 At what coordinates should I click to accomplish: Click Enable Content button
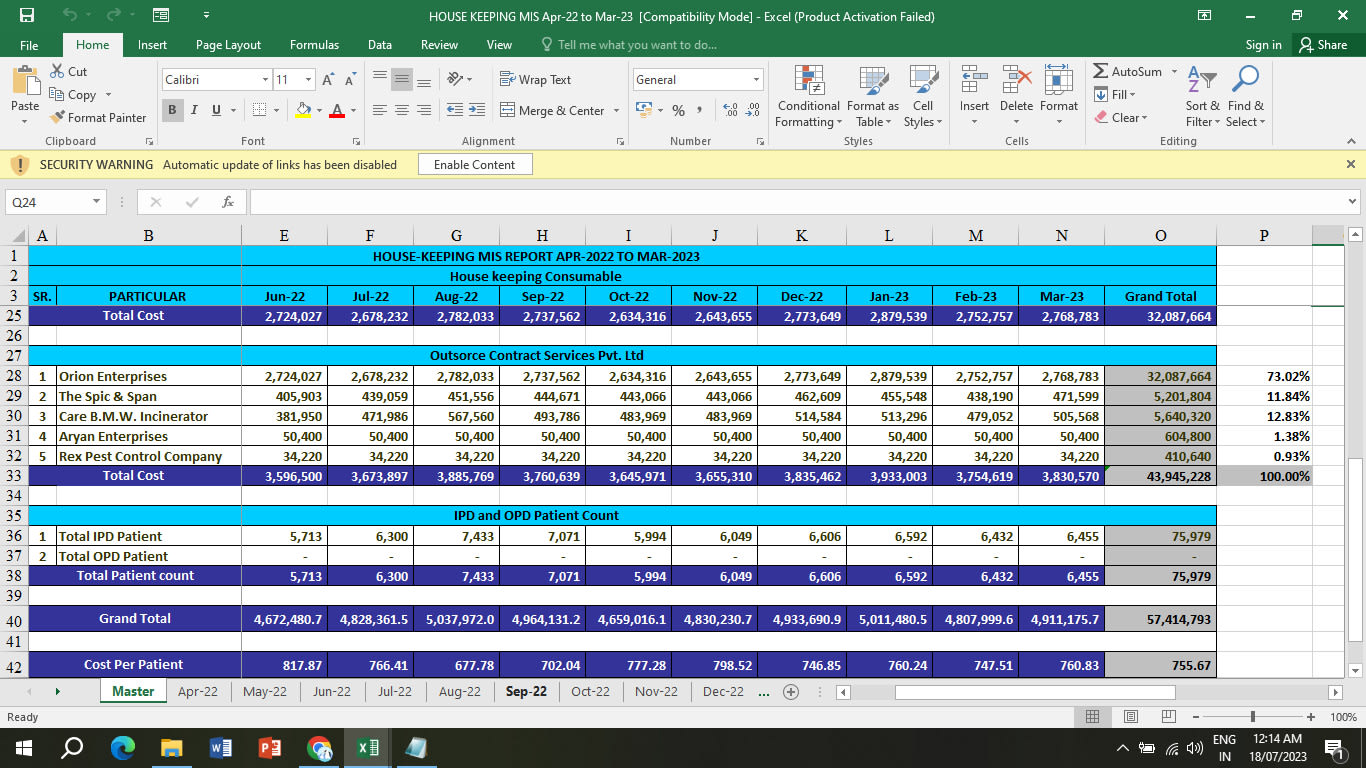(x=475, y=165)
